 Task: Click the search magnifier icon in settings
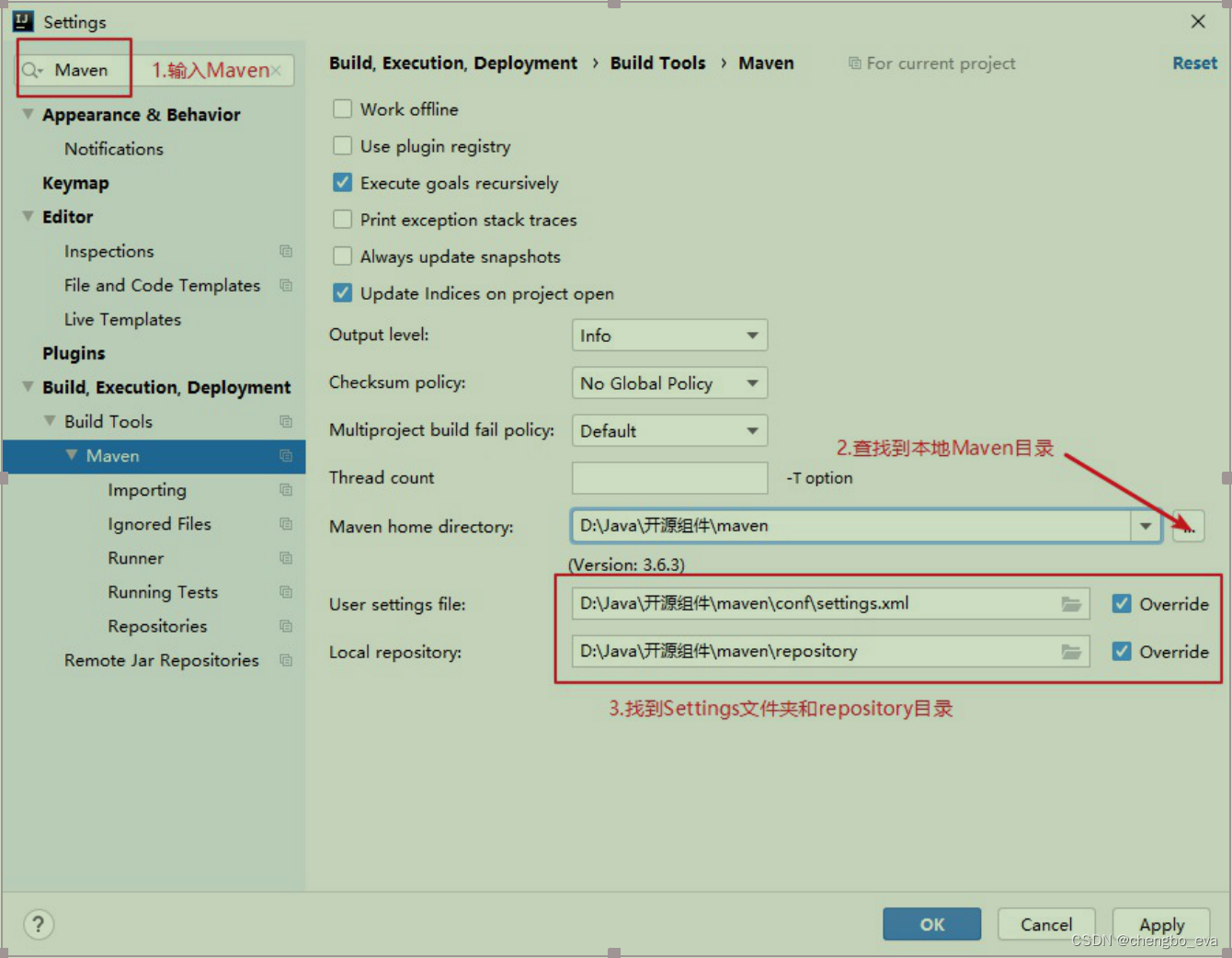32,71
